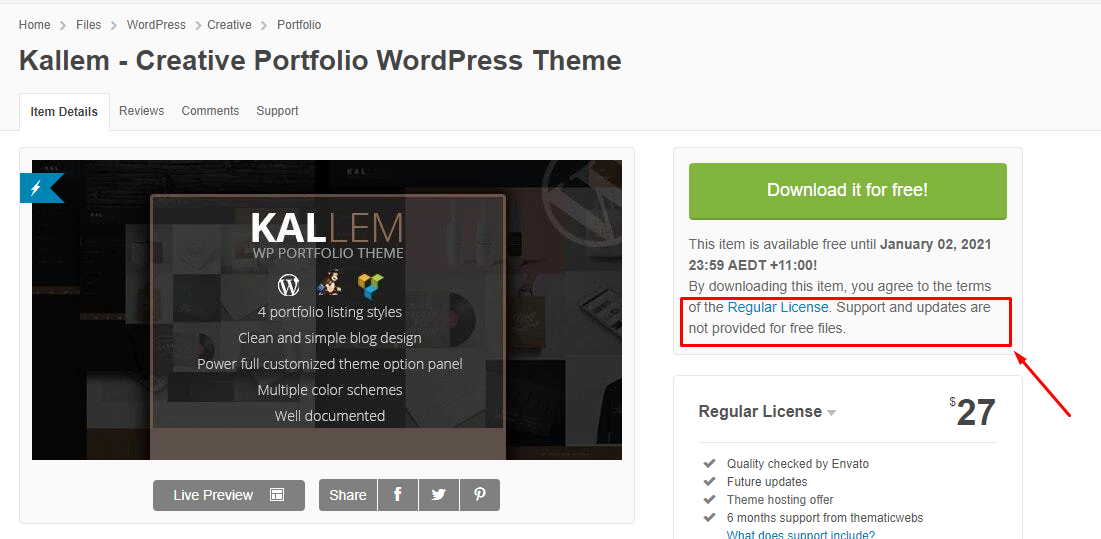Share on Twitter icon button
This screenshot has width=1101, height=539.
(x=438, y=495)
